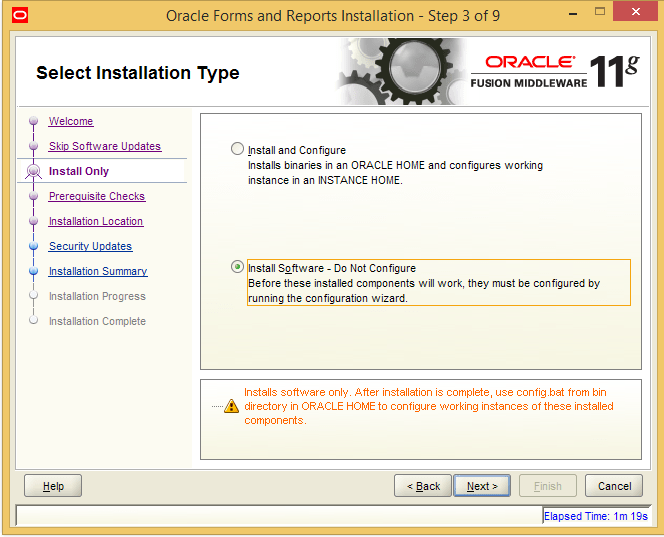Viewport: 664px width, 537px height.
Task: Open the Welcome step link
Action: (x=71, y=121)
